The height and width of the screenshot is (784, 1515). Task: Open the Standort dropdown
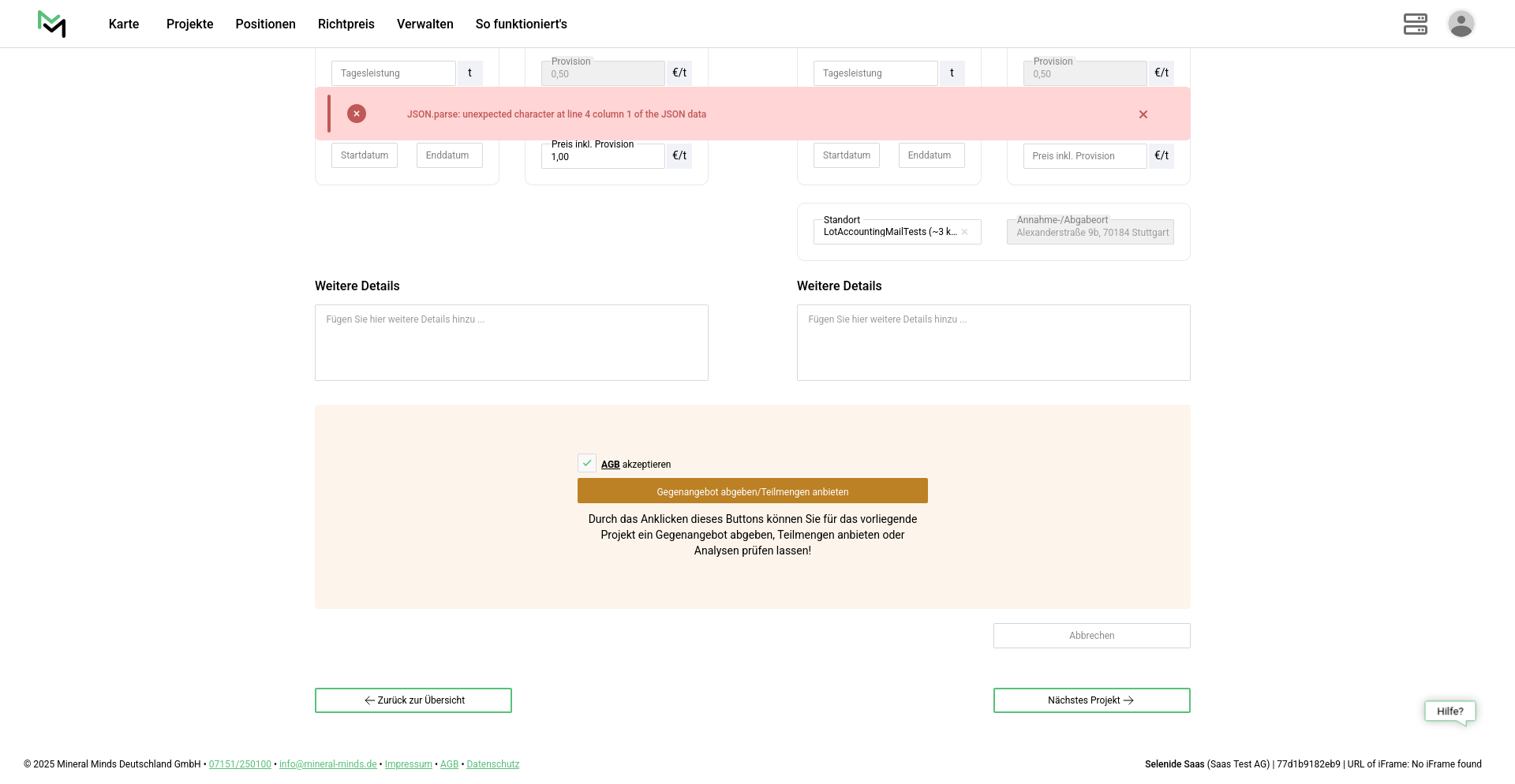[888, 232]
